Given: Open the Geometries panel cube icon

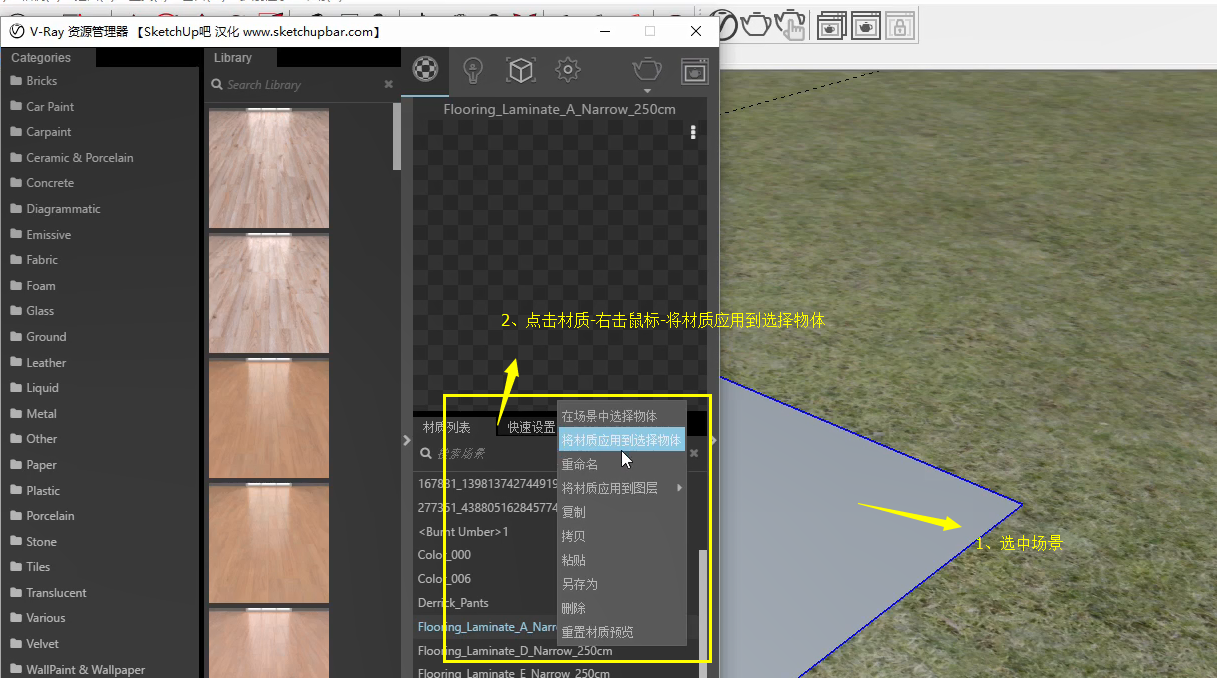Looking at the screenshot, I should [x=520, y=70].
